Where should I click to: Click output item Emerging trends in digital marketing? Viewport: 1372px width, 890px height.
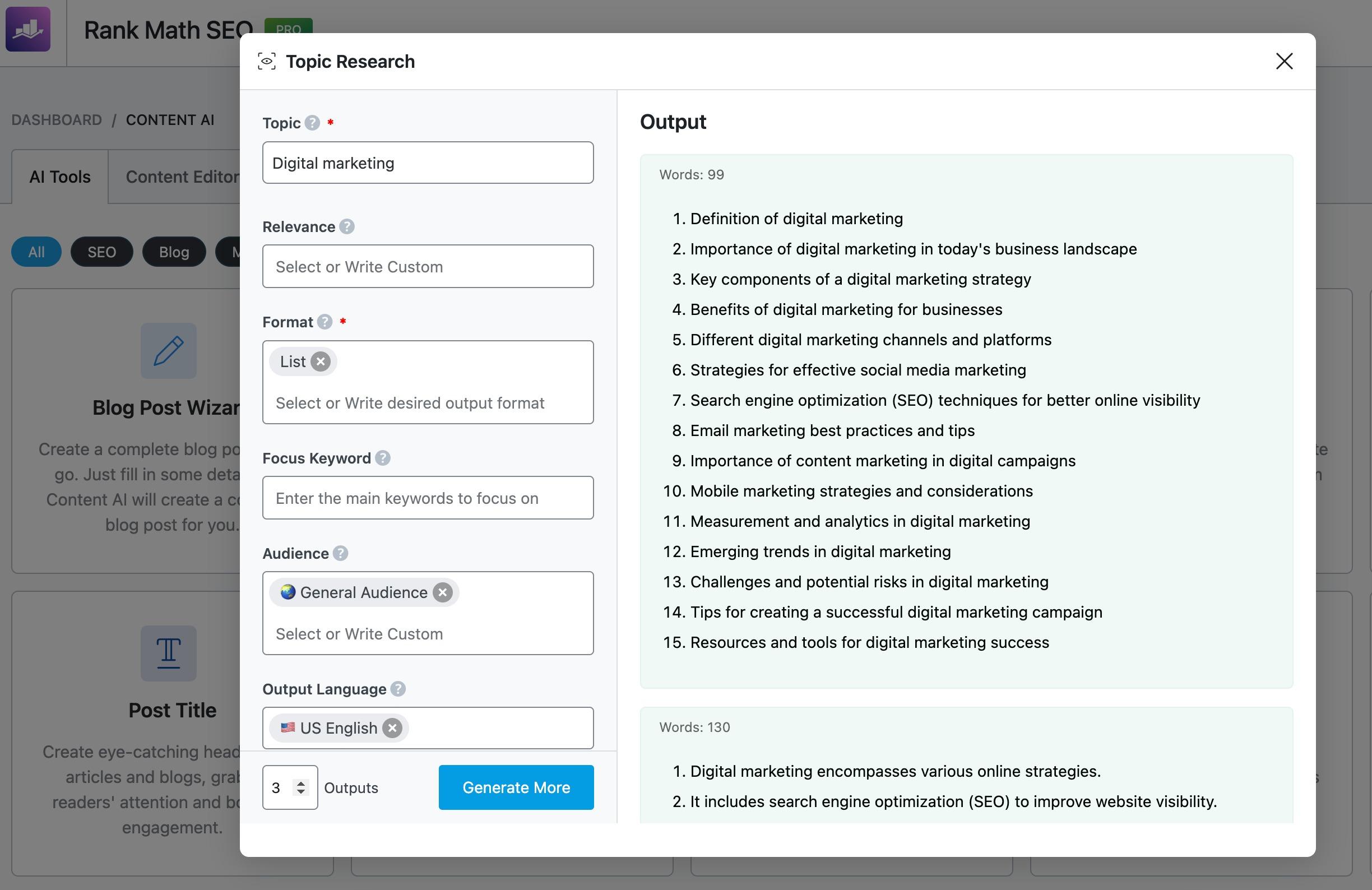click(x=821, y=551)
